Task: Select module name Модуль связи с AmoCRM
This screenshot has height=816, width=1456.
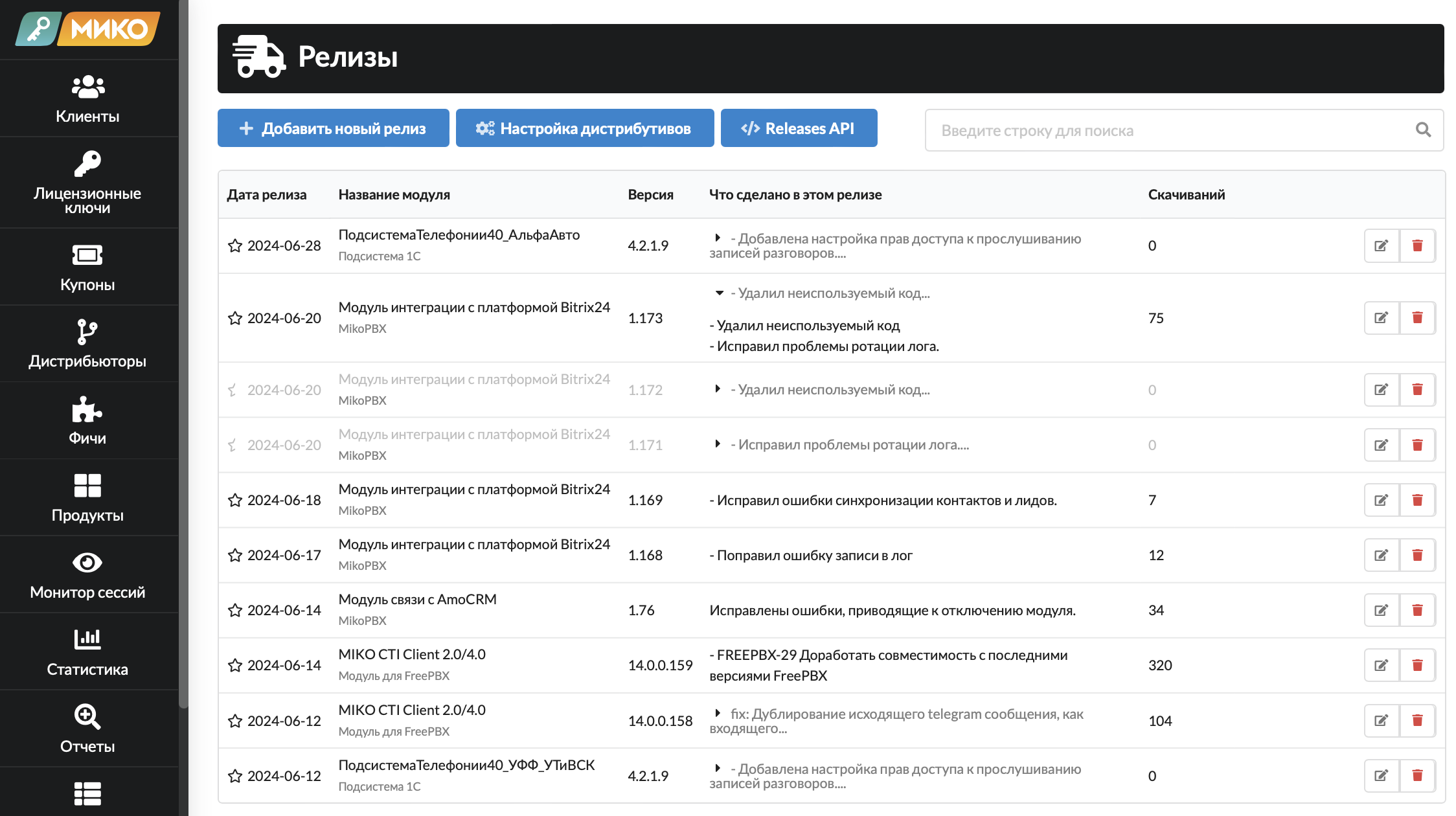Action: (418, 599)
